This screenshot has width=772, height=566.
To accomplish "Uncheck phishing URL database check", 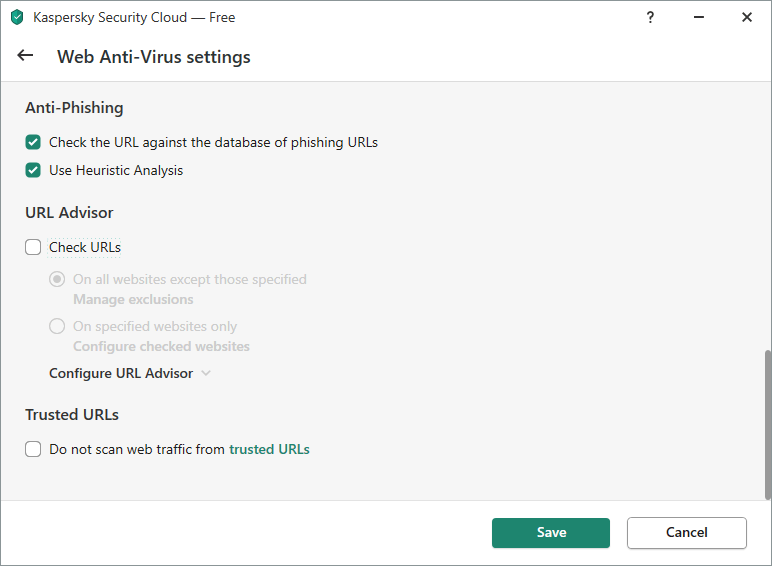I will pyautogui.click(x=33, y=142).
